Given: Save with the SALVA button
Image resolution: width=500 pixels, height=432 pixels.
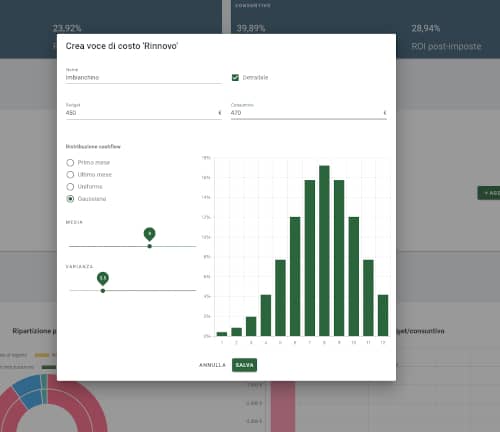Looking at the screenshot, I should (244, 365).
